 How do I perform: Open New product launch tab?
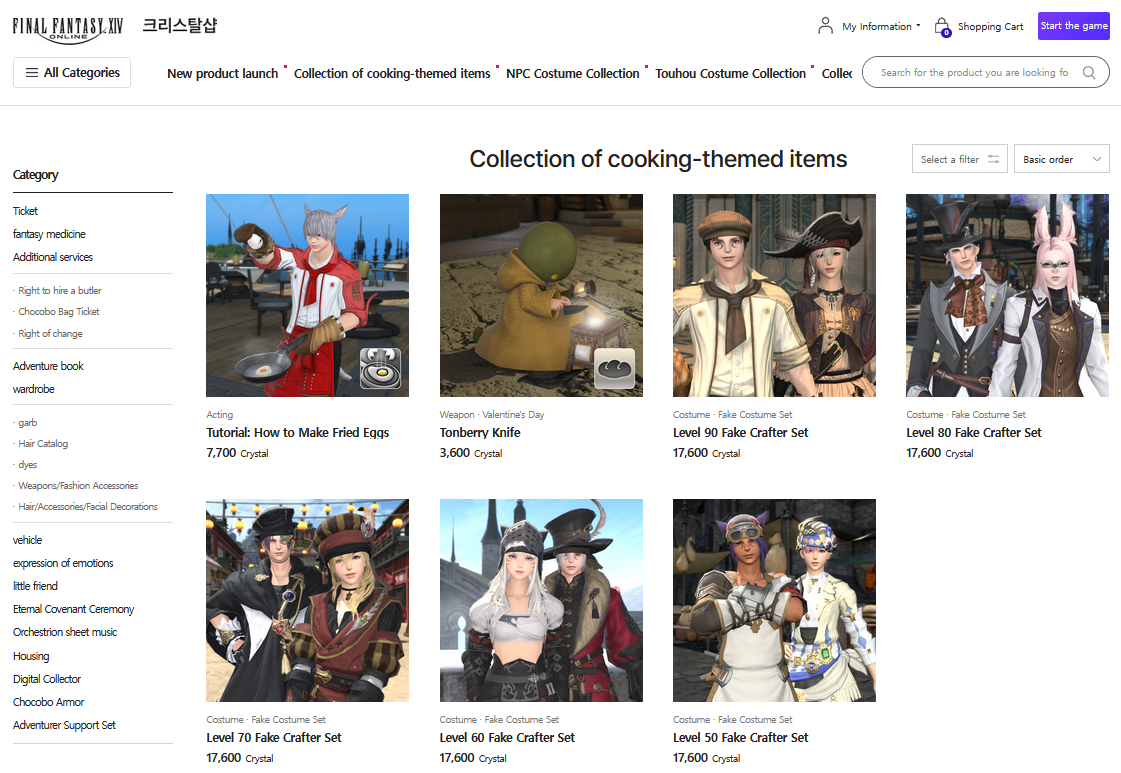222,74
